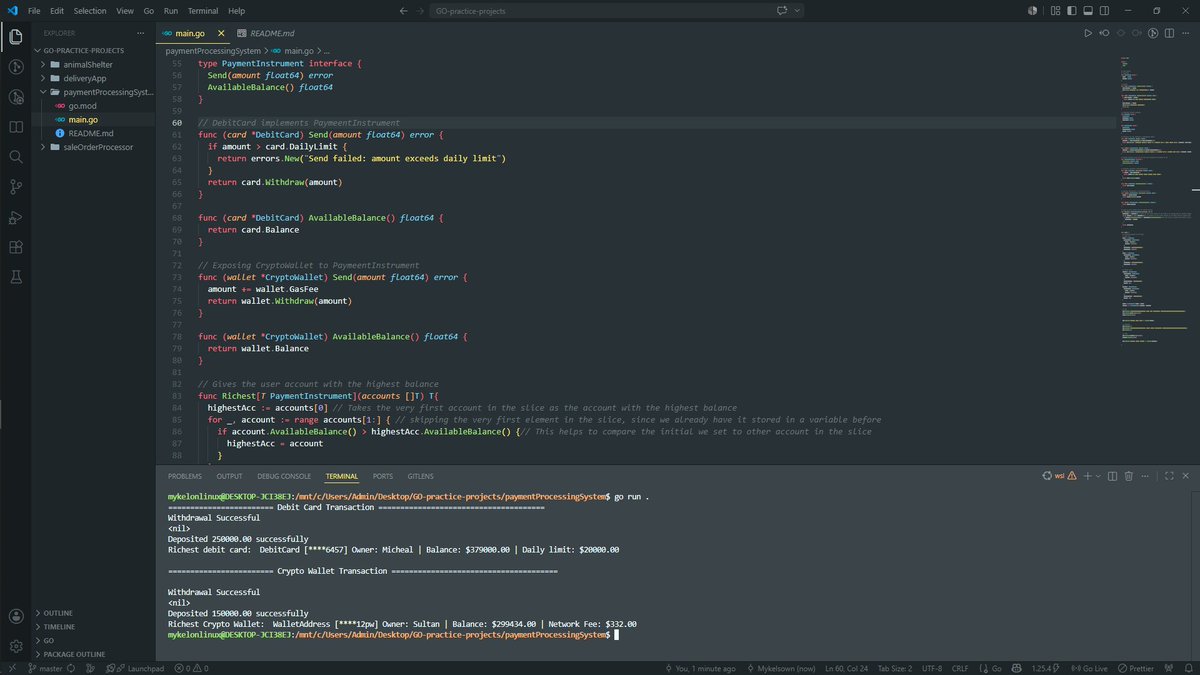The image size is (1200, 675).
Task: Click Synchronize Changes icon beside master
Action: (x=73, y=668)
